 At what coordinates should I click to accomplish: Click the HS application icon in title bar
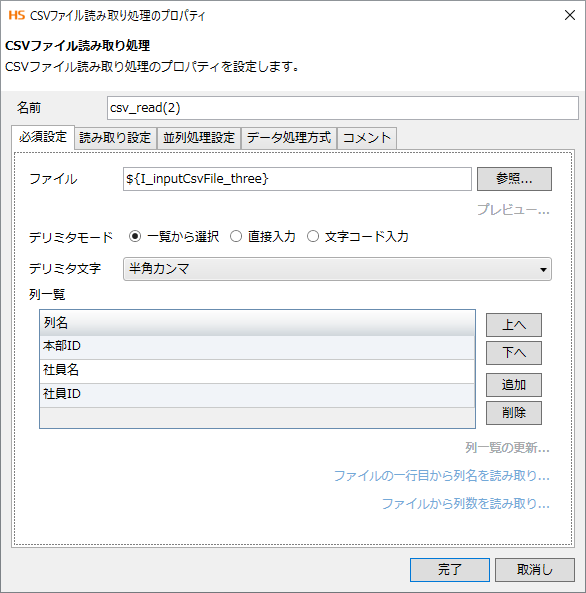click(17, 15)
